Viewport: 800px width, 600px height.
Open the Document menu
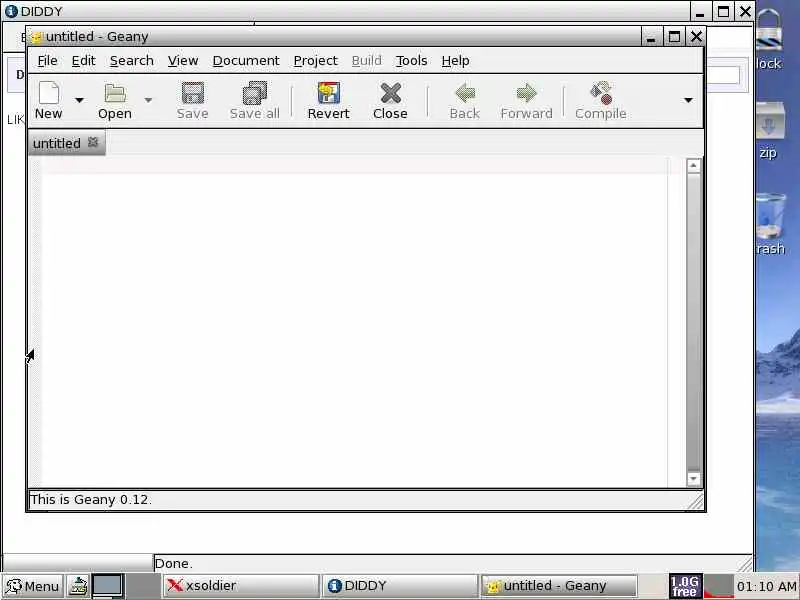pyautogui.click(x=246, y=61)
